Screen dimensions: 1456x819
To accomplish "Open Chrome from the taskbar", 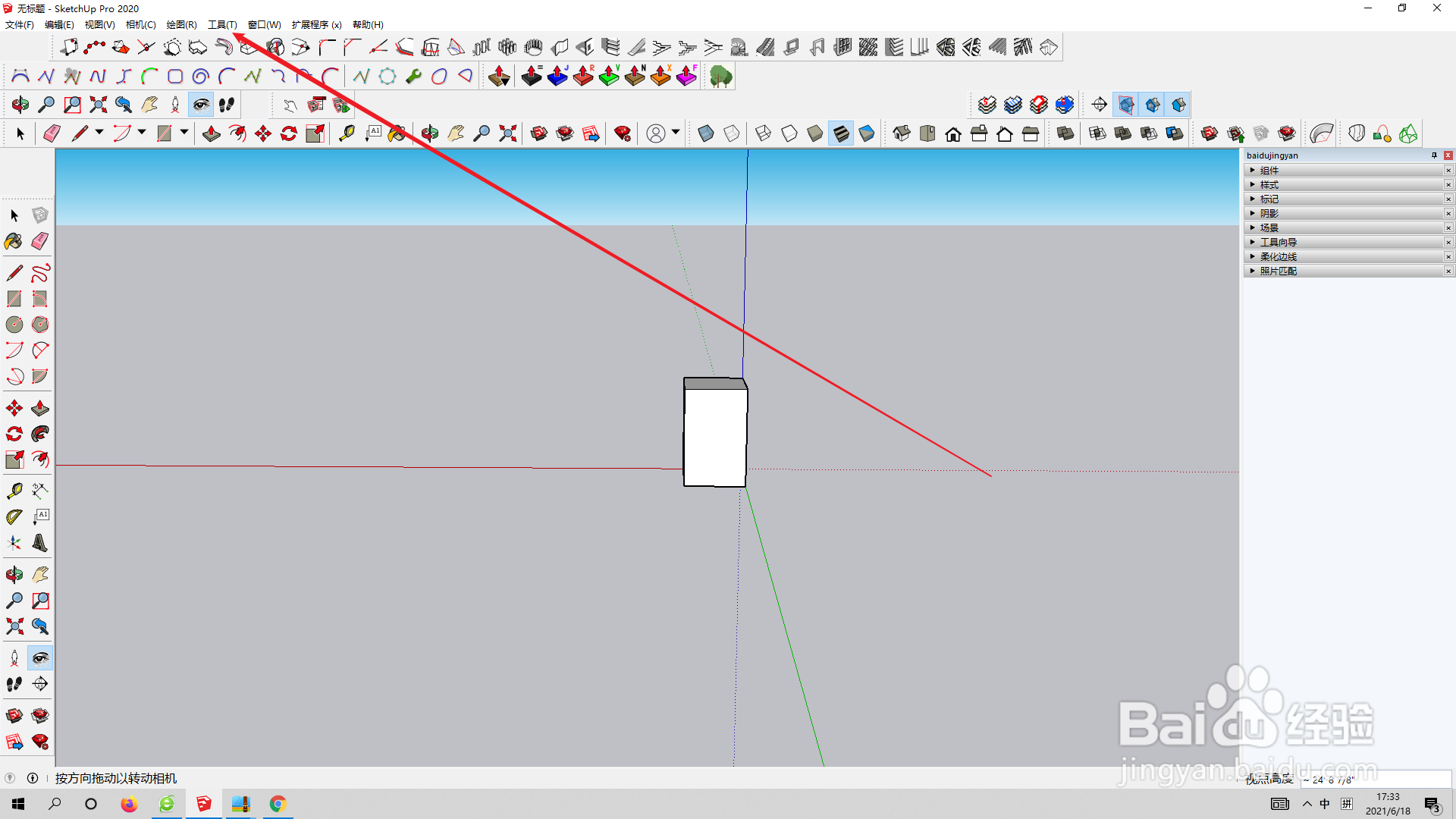I will point(278,804).
